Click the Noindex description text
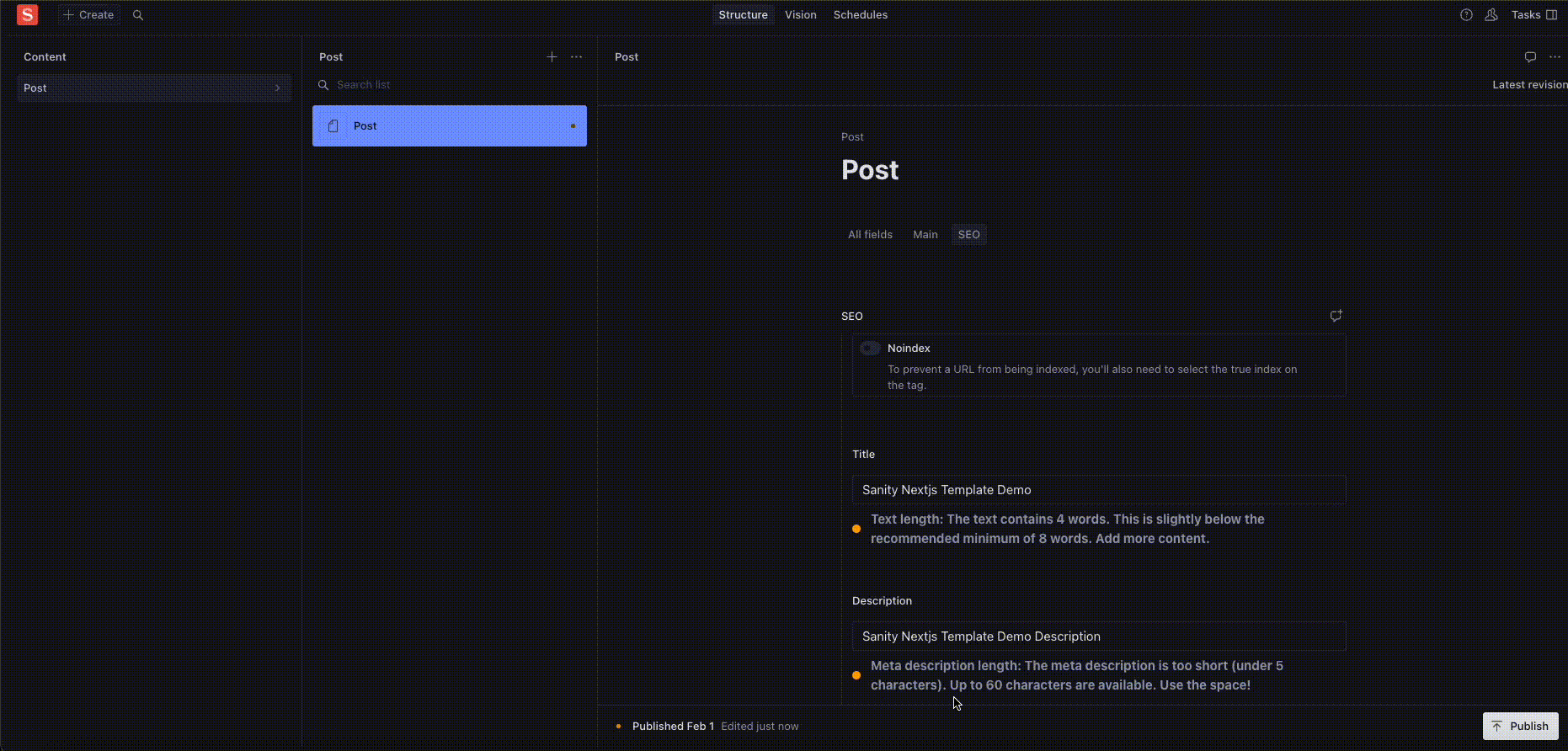The image size is (1568, 751). point(1092,377)
